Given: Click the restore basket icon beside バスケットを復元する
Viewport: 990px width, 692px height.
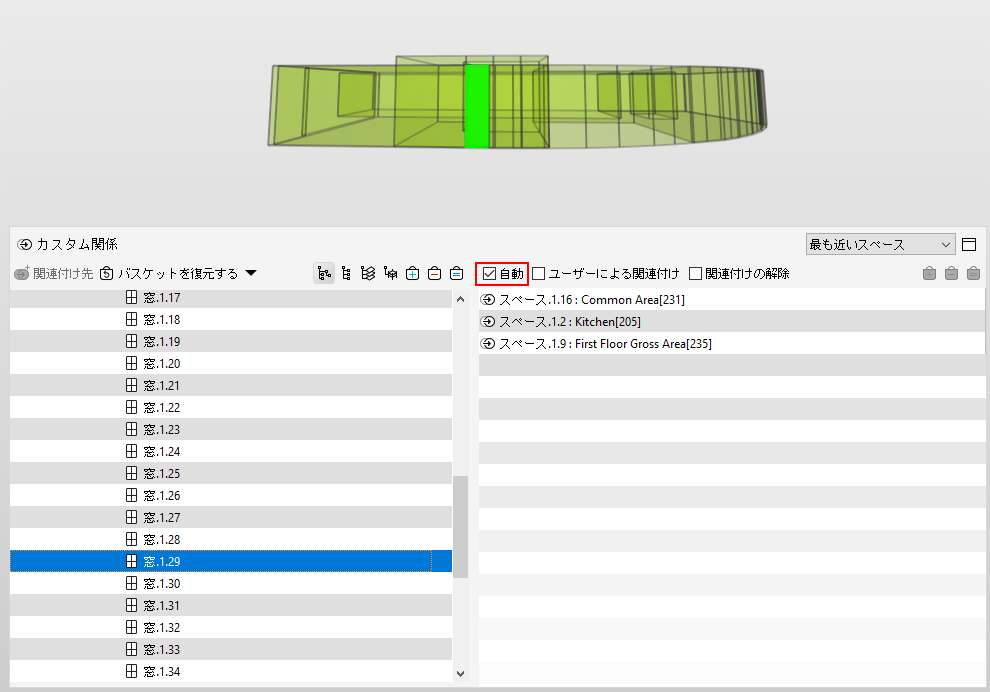Looking at the screenshot, I should click(x=107, y=273).
